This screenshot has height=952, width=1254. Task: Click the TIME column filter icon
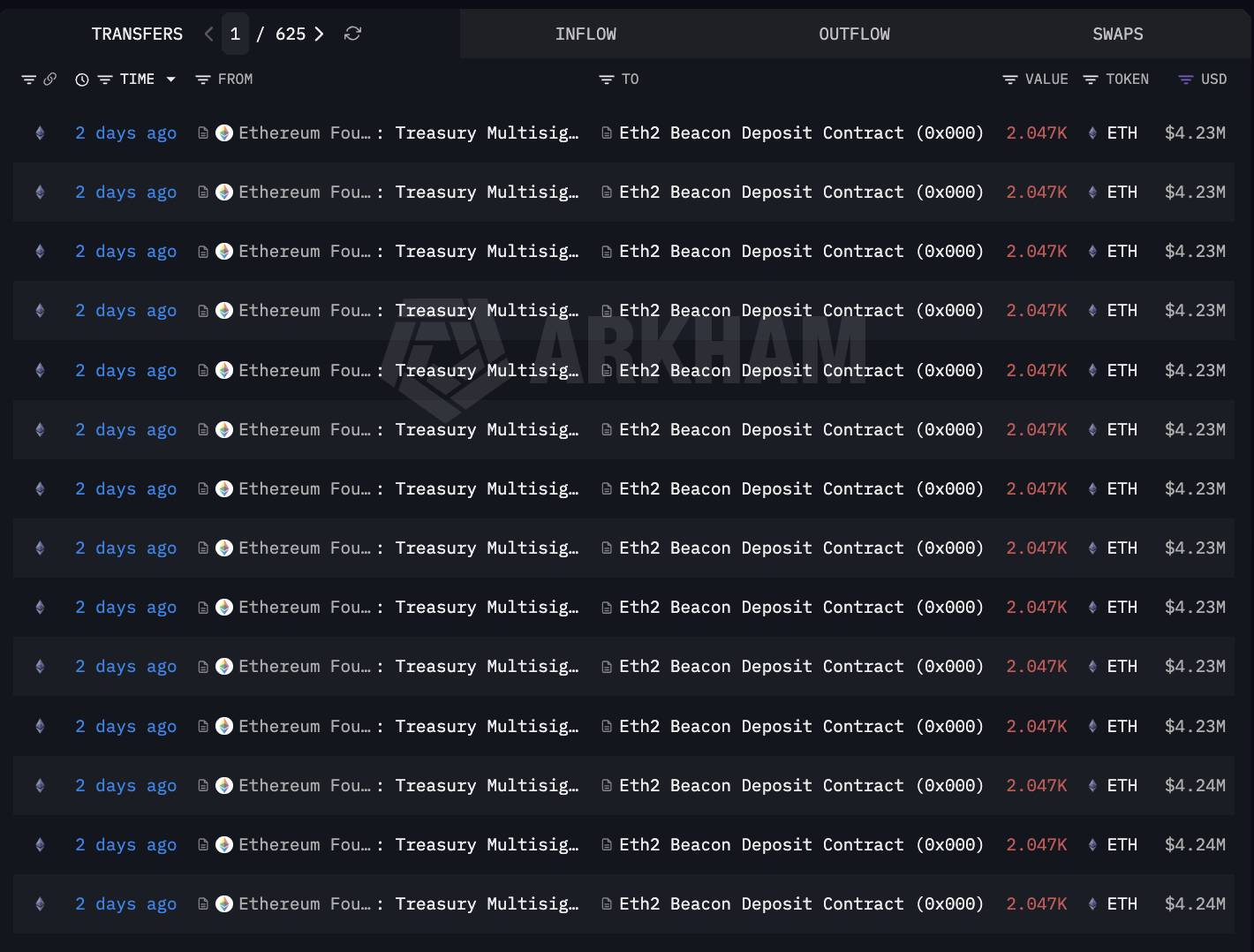[106, 79]
